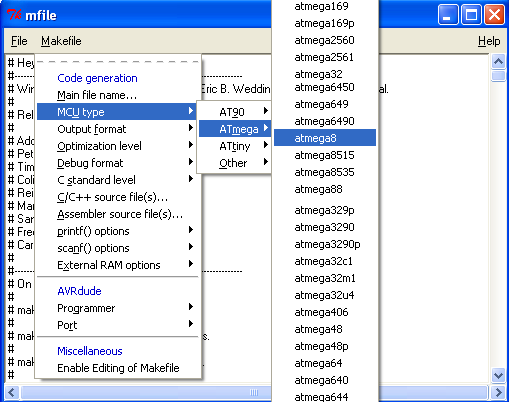Open the Help menu

tap(489, 41)
